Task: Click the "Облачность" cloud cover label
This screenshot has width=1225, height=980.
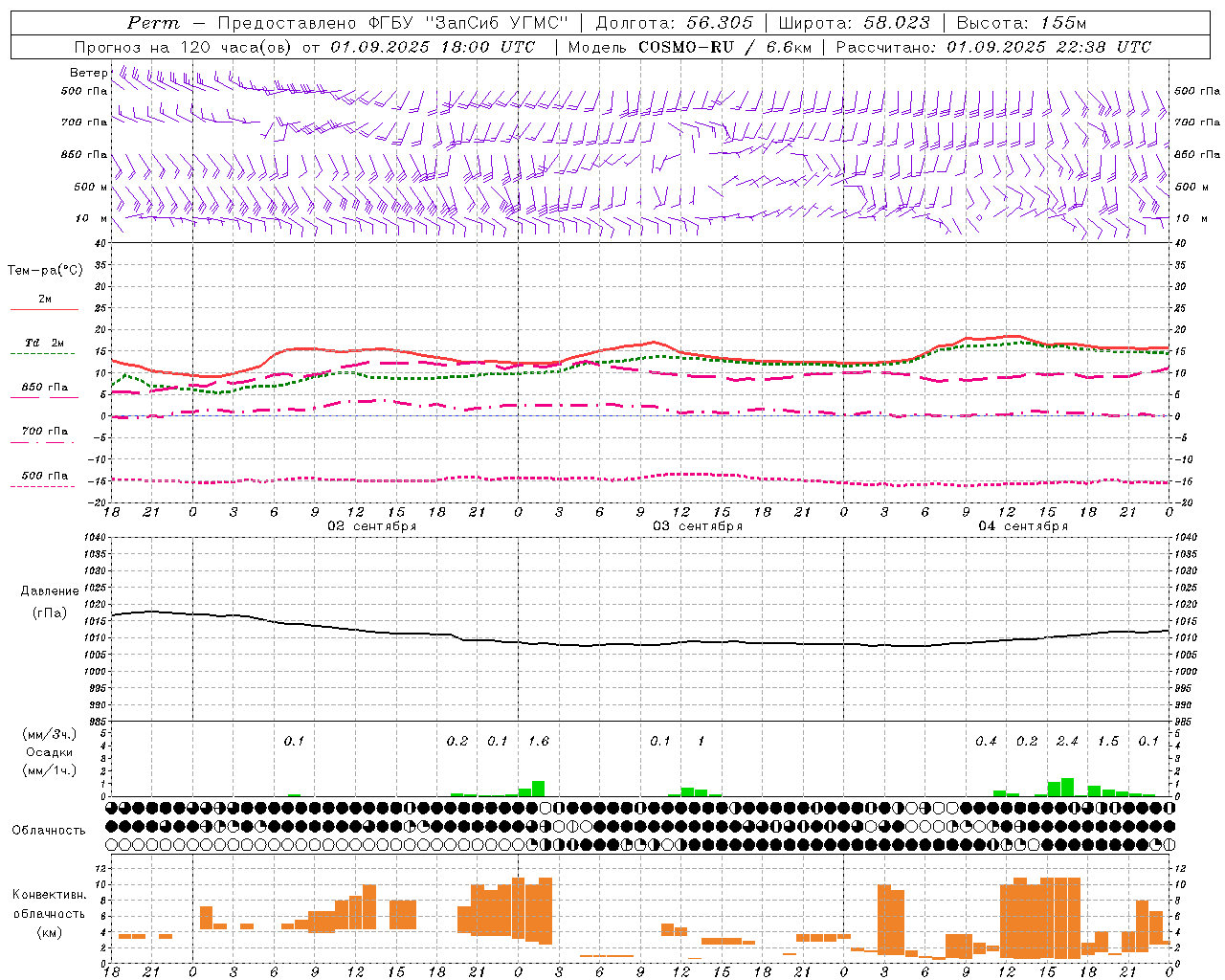Action: click(49, 831)
